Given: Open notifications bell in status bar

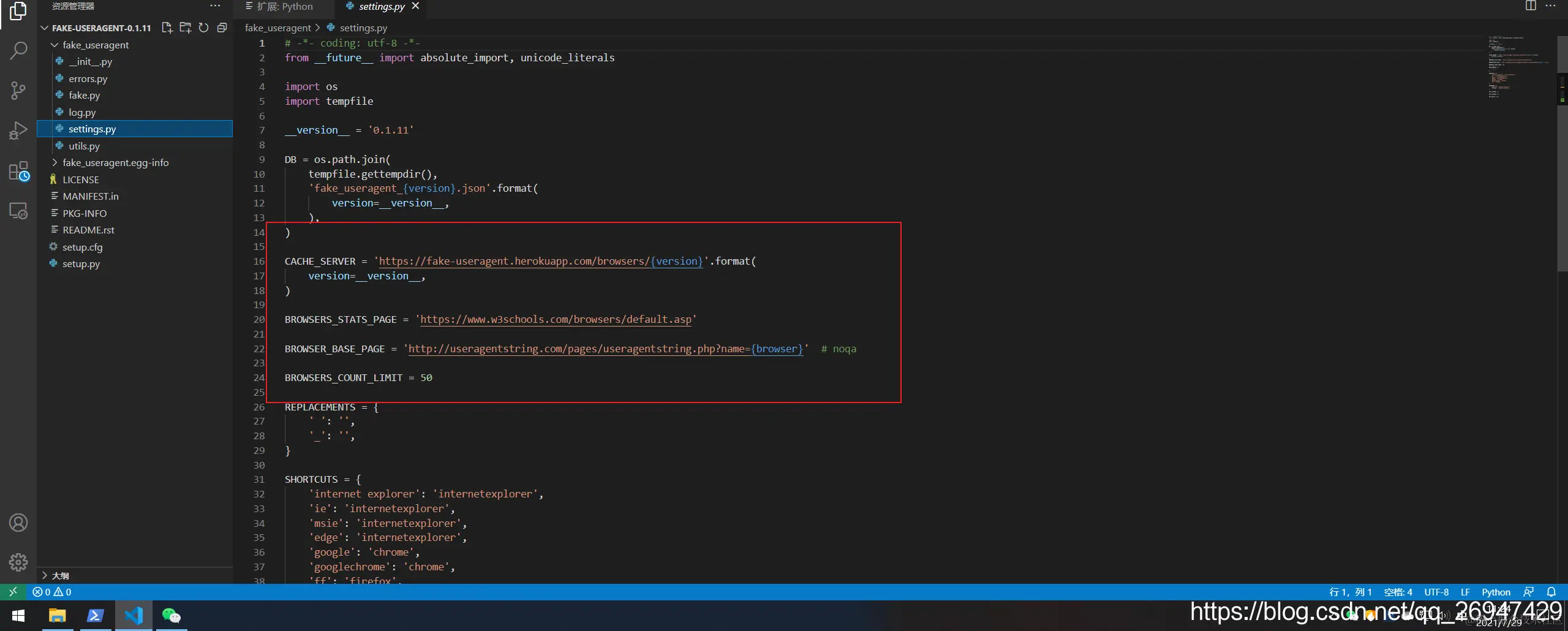Looking at the screenshot, I should pyautogui.click(x=1551, y=592).
